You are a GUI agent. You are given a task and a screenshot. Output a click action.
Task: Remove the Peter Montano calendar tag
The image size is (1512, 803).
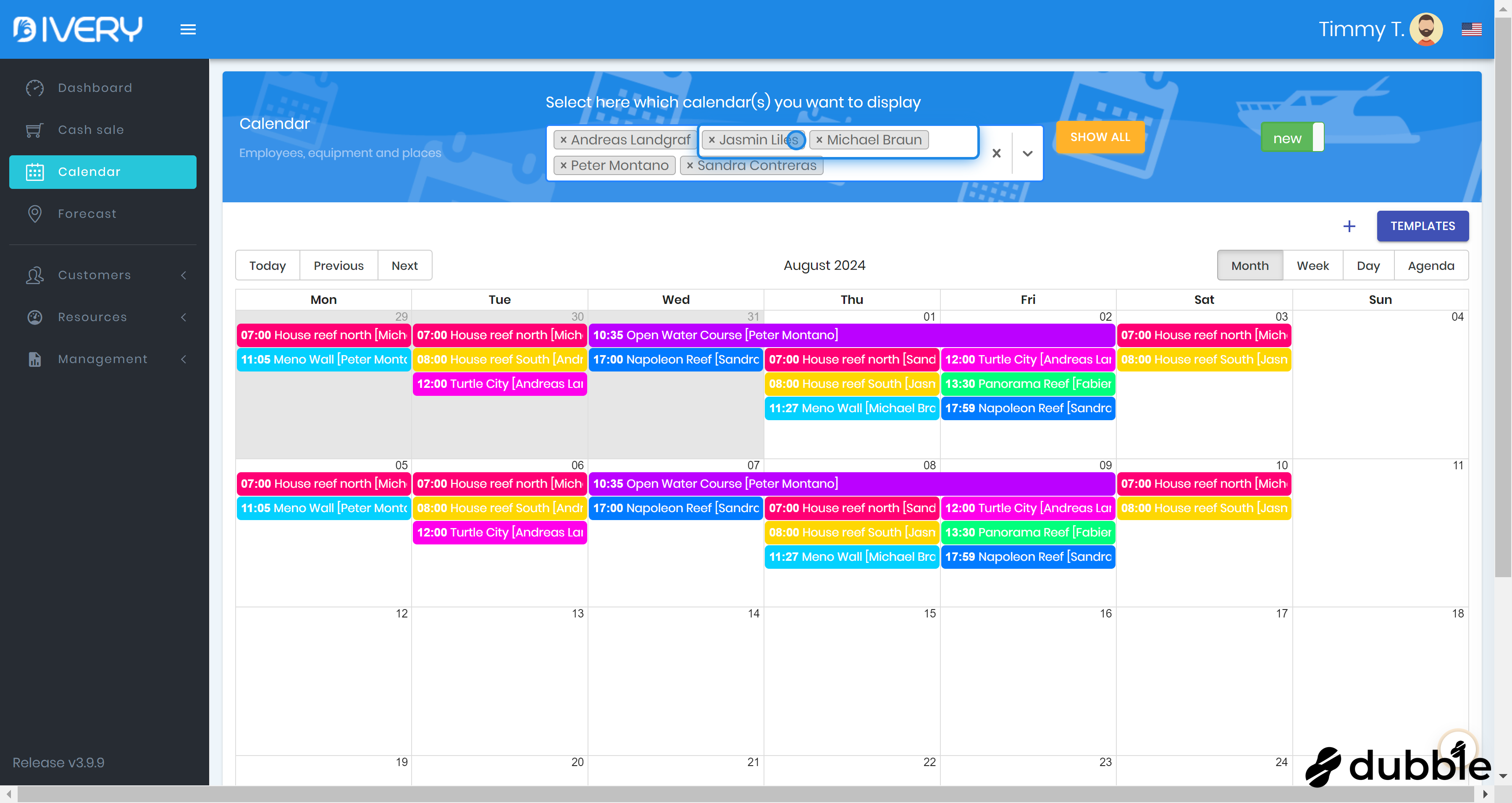tap(563, 165)
